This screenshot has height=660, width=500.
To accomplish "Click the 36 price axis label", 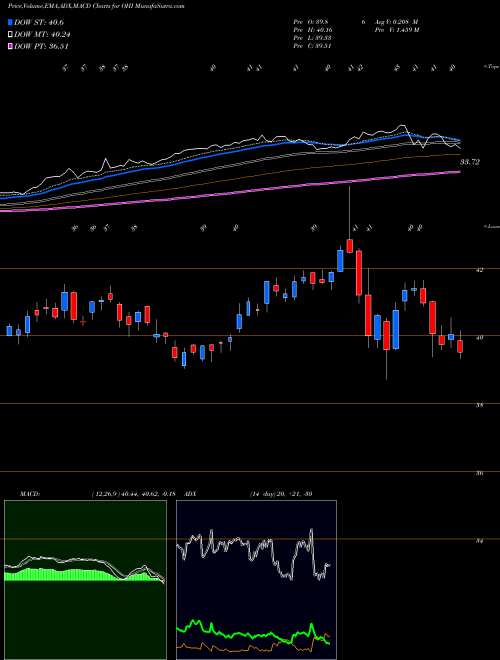I will point(481,474).
